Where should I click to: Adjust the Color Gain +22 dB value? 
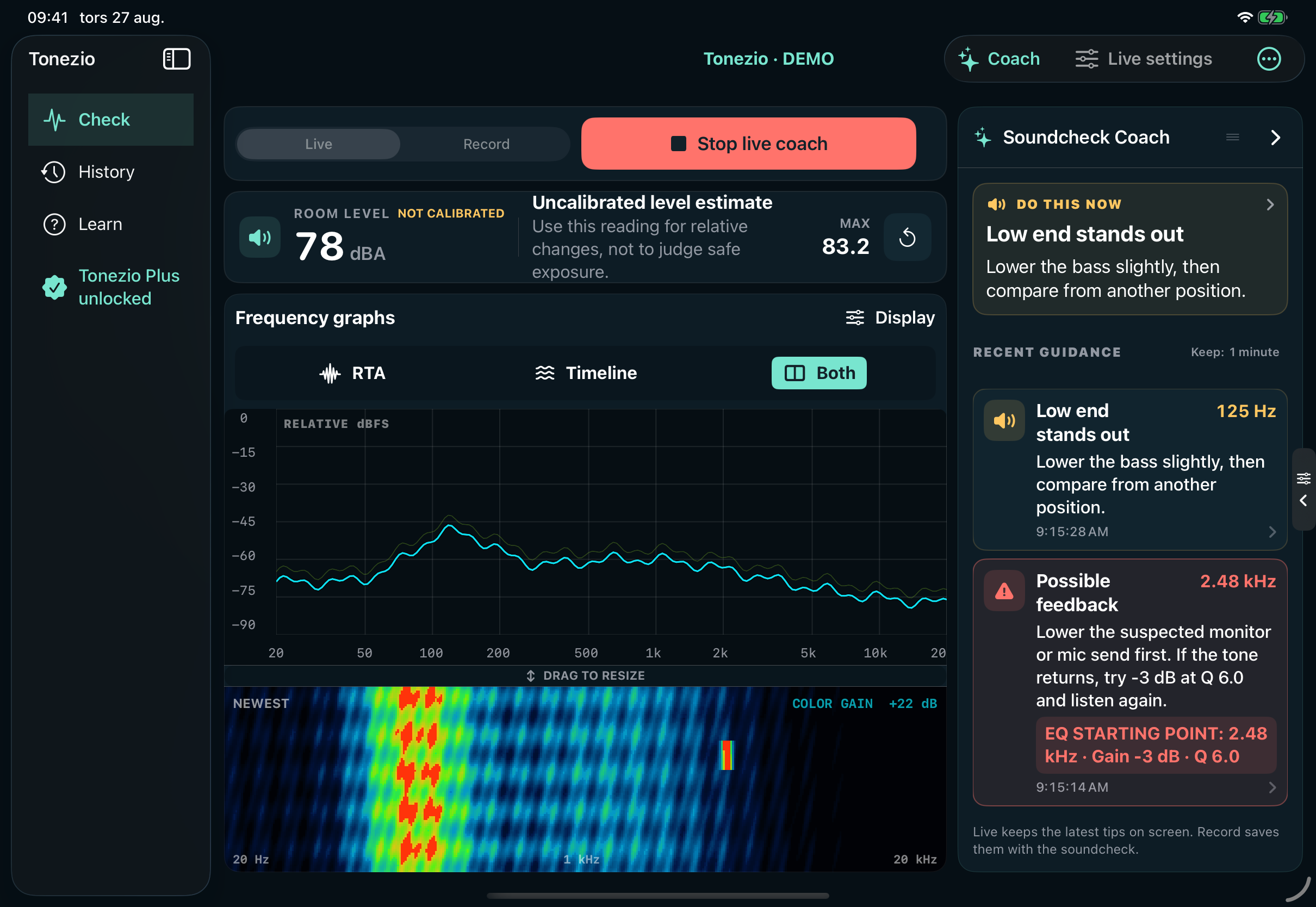864,704
